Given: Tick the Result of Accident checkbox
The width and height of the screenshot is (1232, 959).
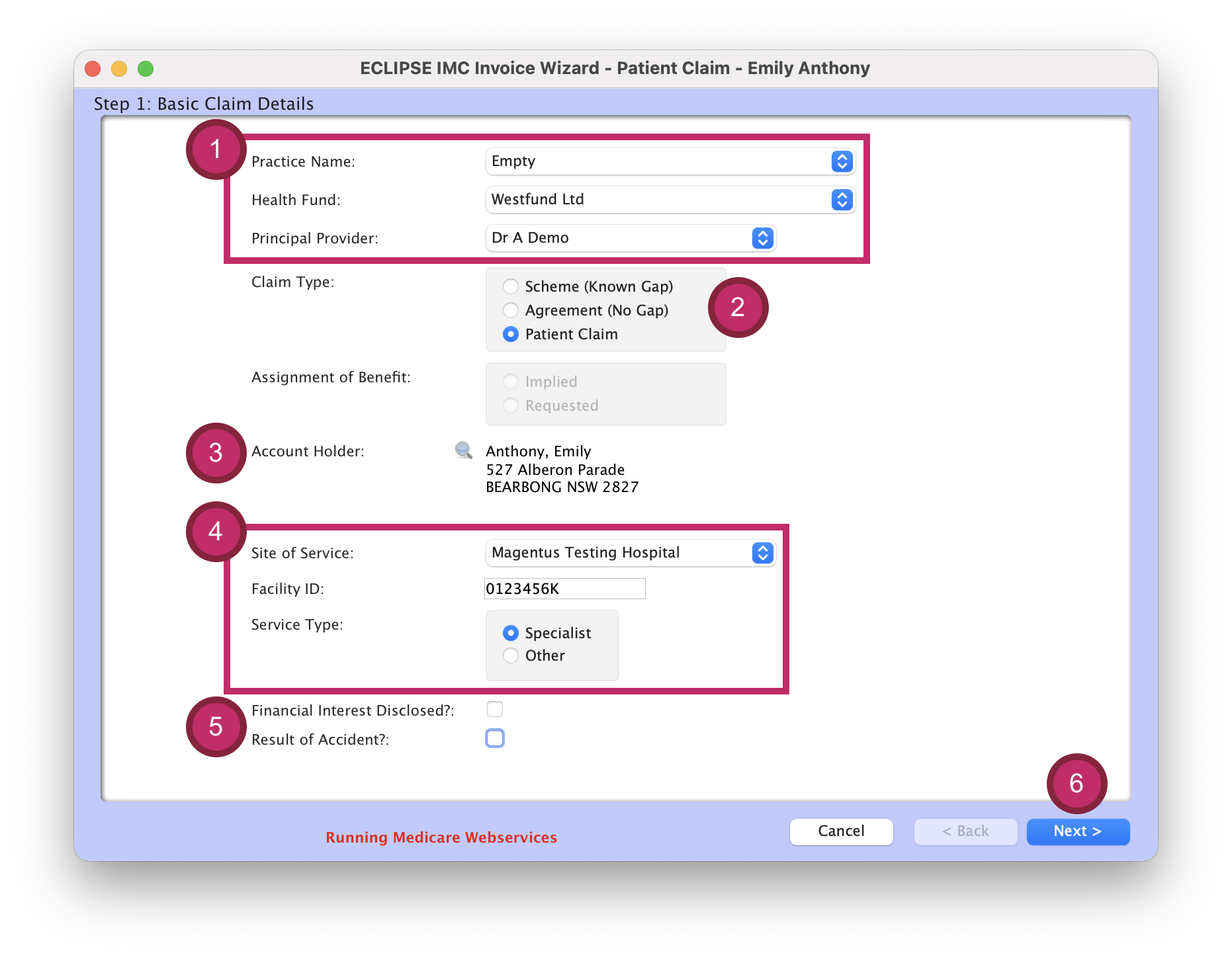Looking at the screenshot, I should click(x=495, y=738).
